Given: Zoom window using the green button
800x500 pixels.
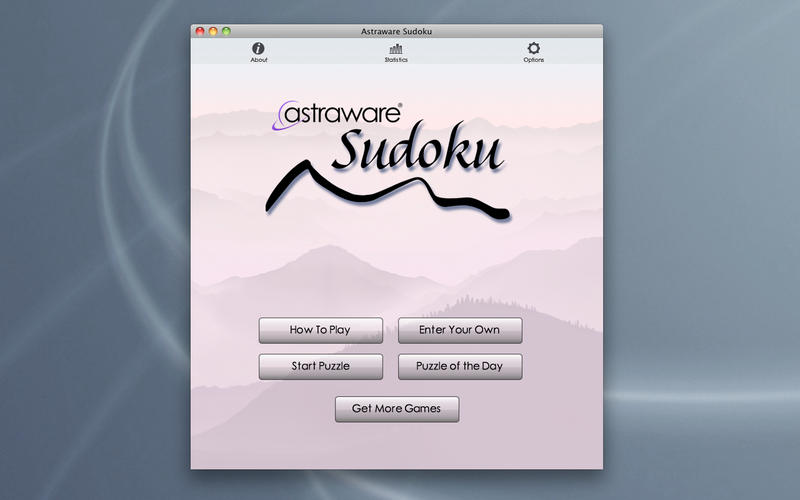Looking at the screenshot, I should click(x=226, y=31).
